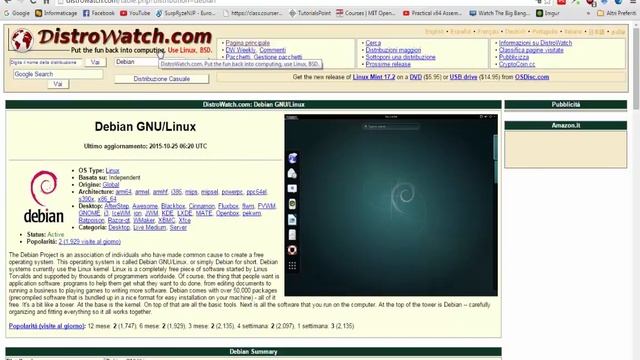Screen dimensions: 640x360
Task: Click the Desktop category link
Action: (119, 228)
